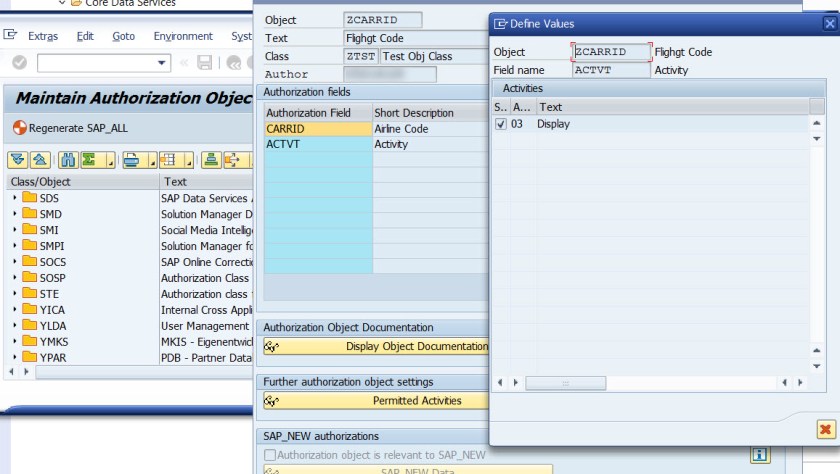Open the Extras menu

click(43, 36)
